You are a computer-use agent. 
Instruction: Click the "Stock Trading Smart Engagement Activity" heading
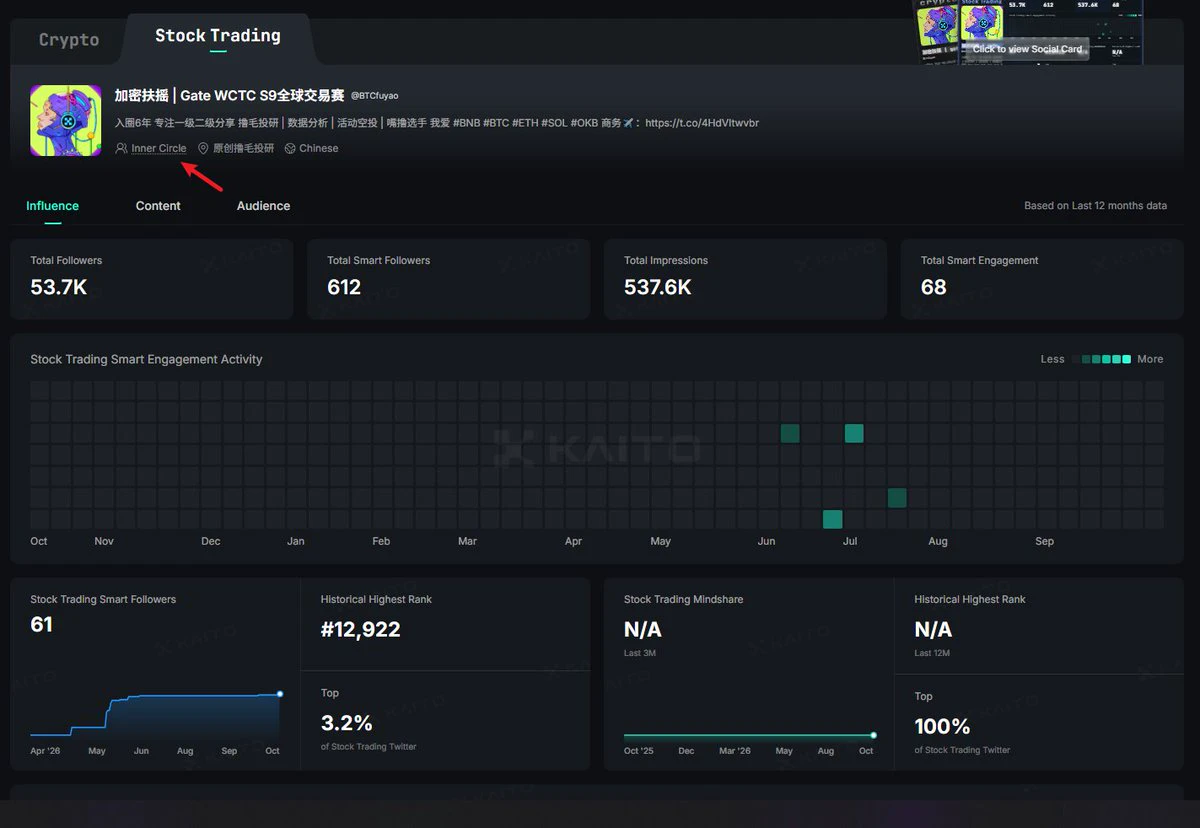146,359
